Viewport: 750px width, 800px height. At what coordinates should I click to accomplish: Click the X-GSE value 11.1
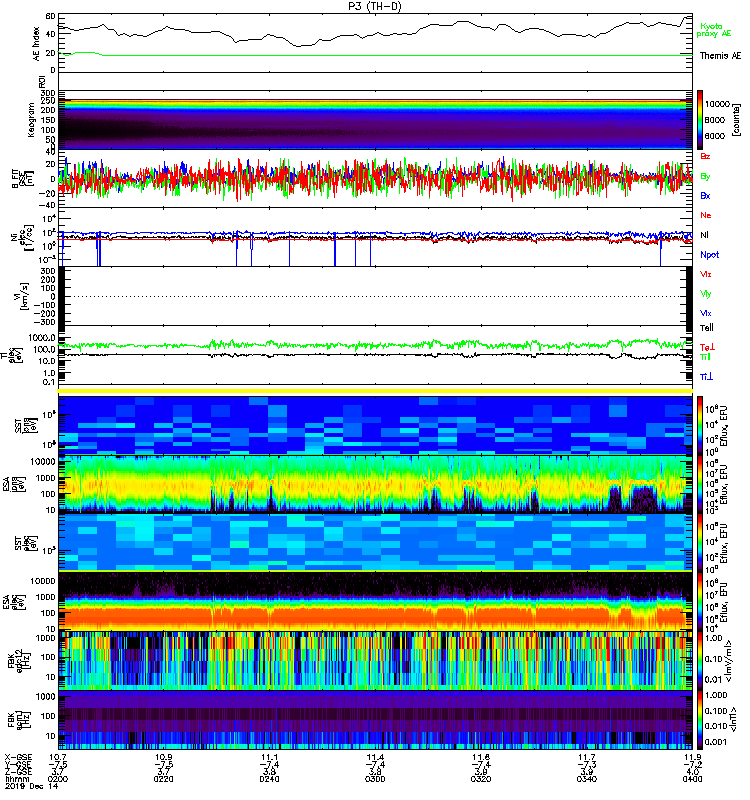[269, 757]
